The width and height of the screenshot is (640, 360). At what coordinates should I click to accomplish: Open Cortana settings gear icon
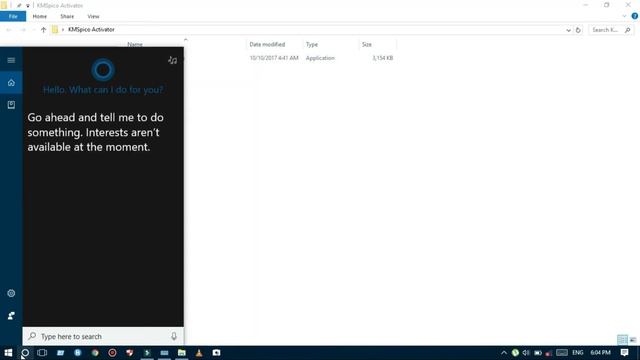pyautogui.click(x=11, y=293)
